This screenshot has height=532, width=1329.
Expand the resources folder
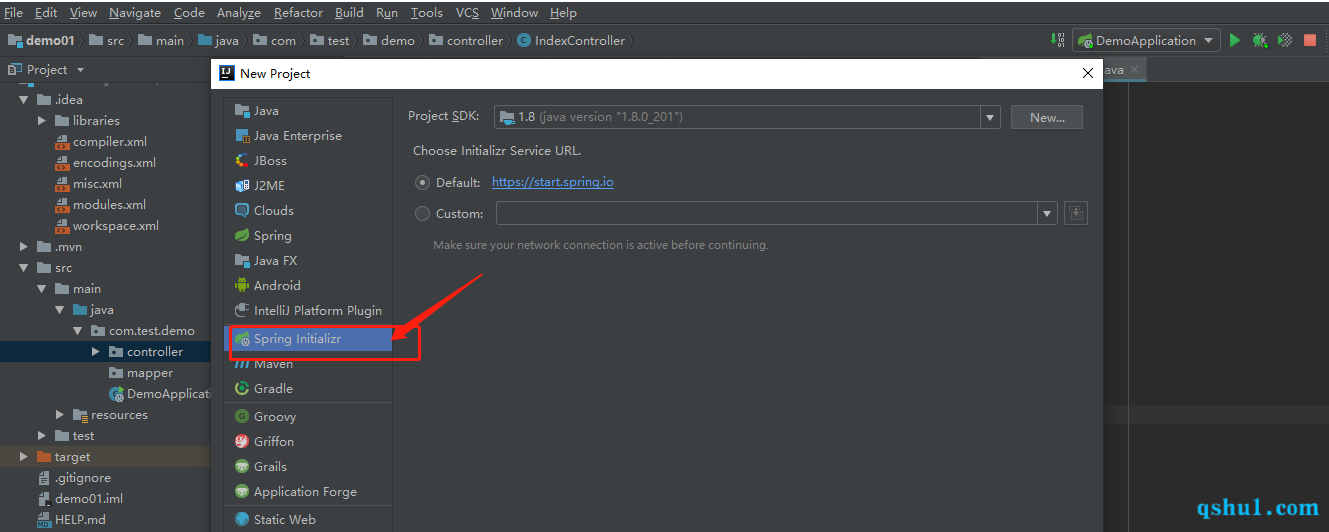[x=60, y=414]
